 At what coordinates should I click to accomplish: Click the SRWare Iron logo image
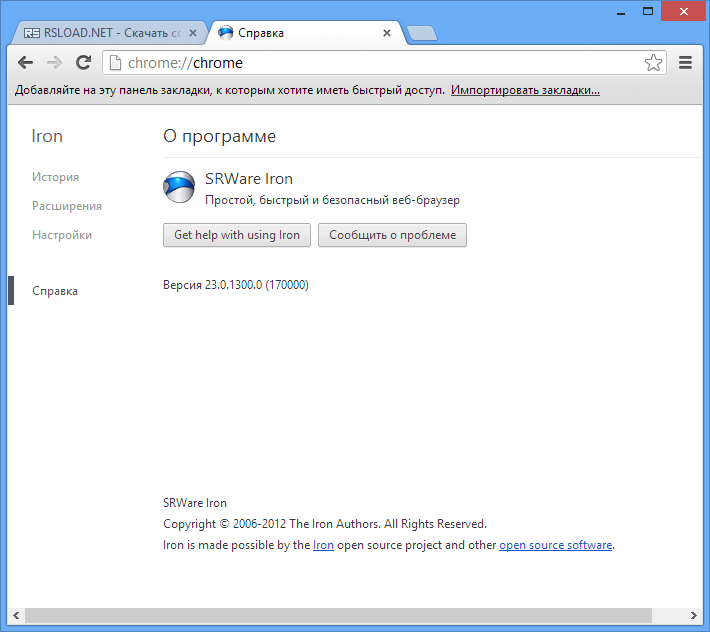point(179,187)
